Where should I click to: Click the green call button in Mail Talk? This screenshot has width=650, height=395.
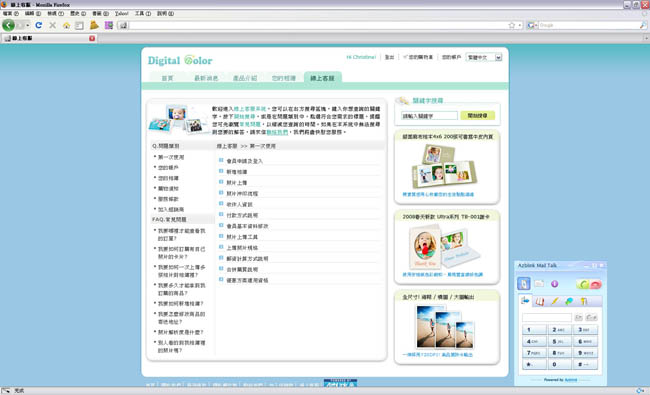click(x=583, y=284)
